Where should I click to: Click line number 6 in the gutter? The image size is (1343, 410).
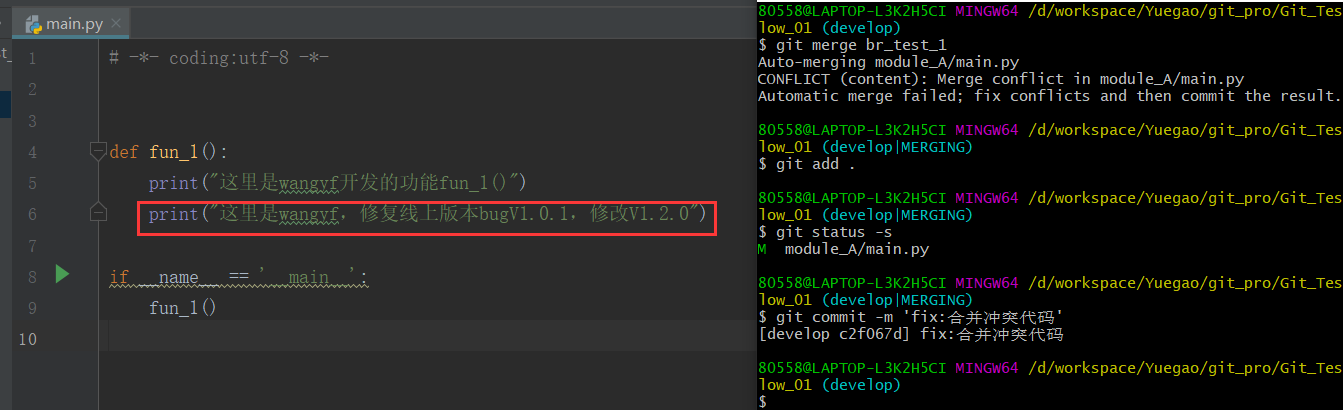(31, 215)
